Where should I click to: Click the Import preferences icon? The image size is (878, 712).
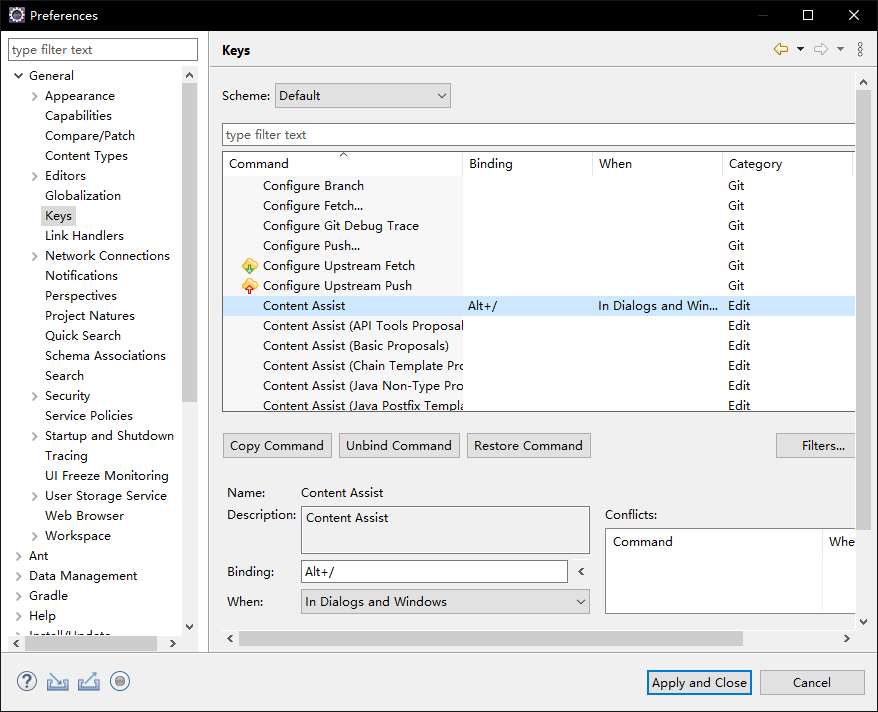[x=58, y=681]
